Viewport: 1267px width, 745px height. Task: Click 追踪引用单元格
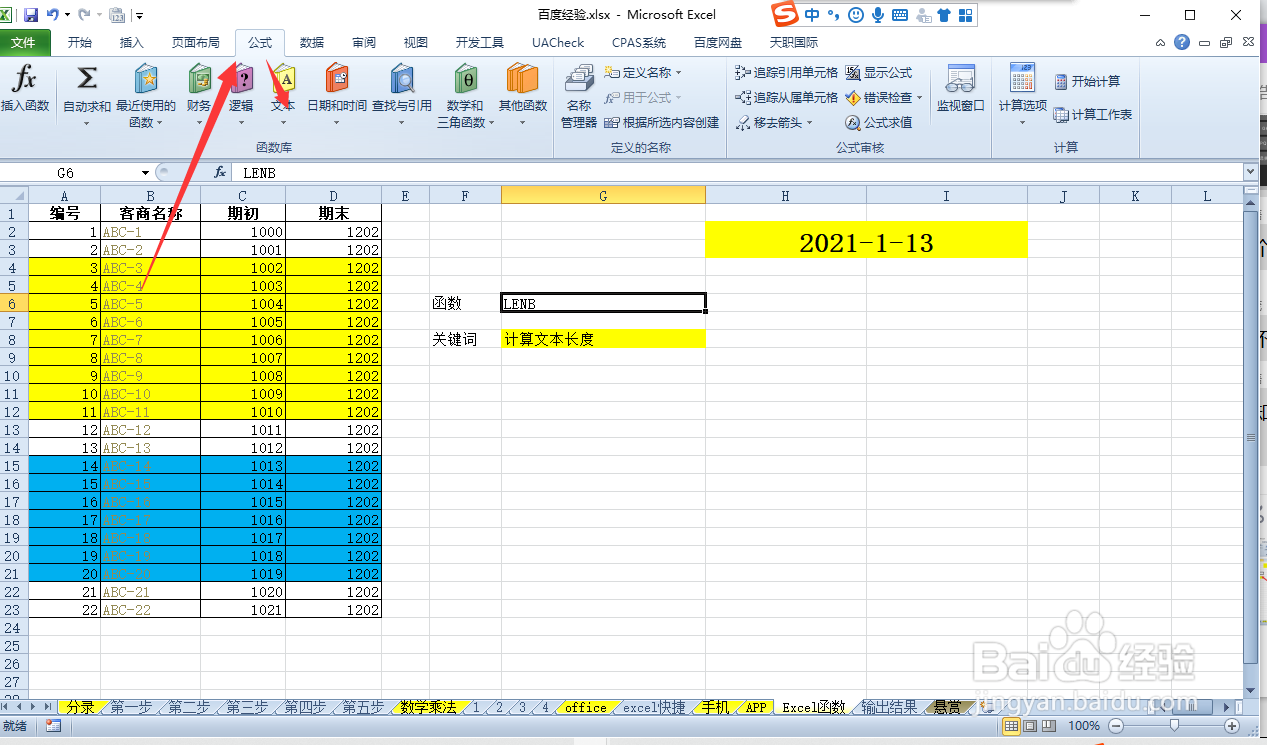(x=786, y=73)
